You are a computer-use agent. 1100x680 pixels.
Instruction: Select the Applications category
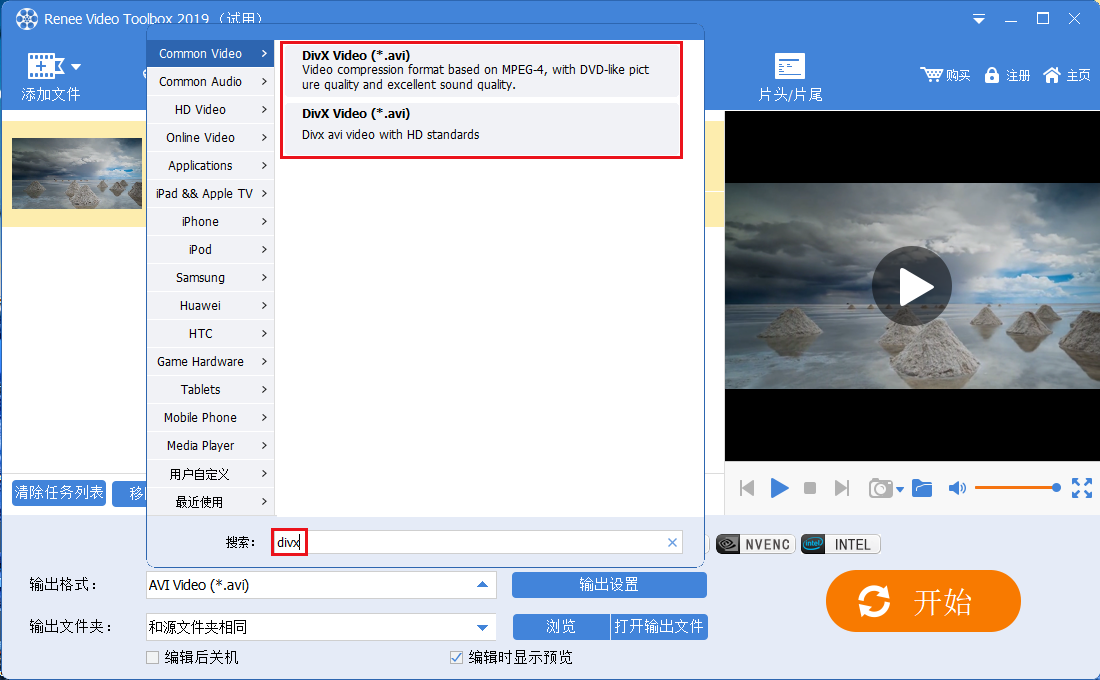point(210,166)
